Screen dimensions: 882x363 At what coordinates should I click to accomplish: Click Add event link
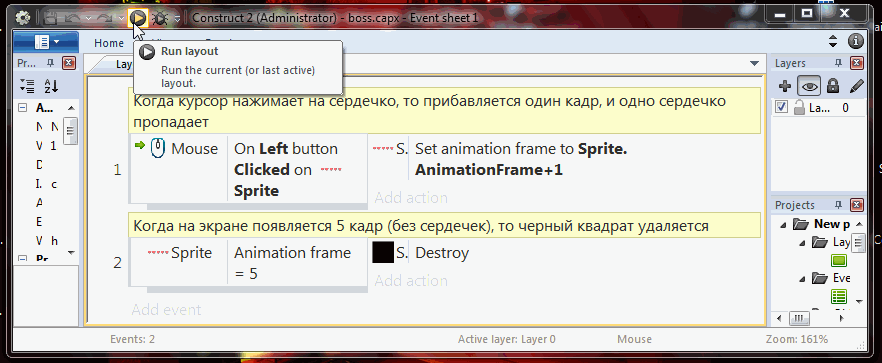pyautogui.click(x=166, y=310)
